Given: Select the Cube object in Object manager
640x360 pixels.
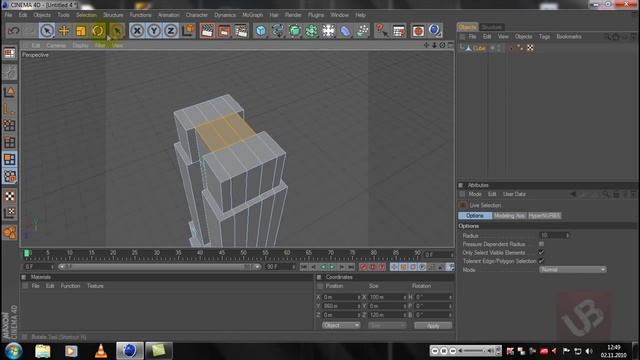Looking at the screenshot, I should [479, 48].
